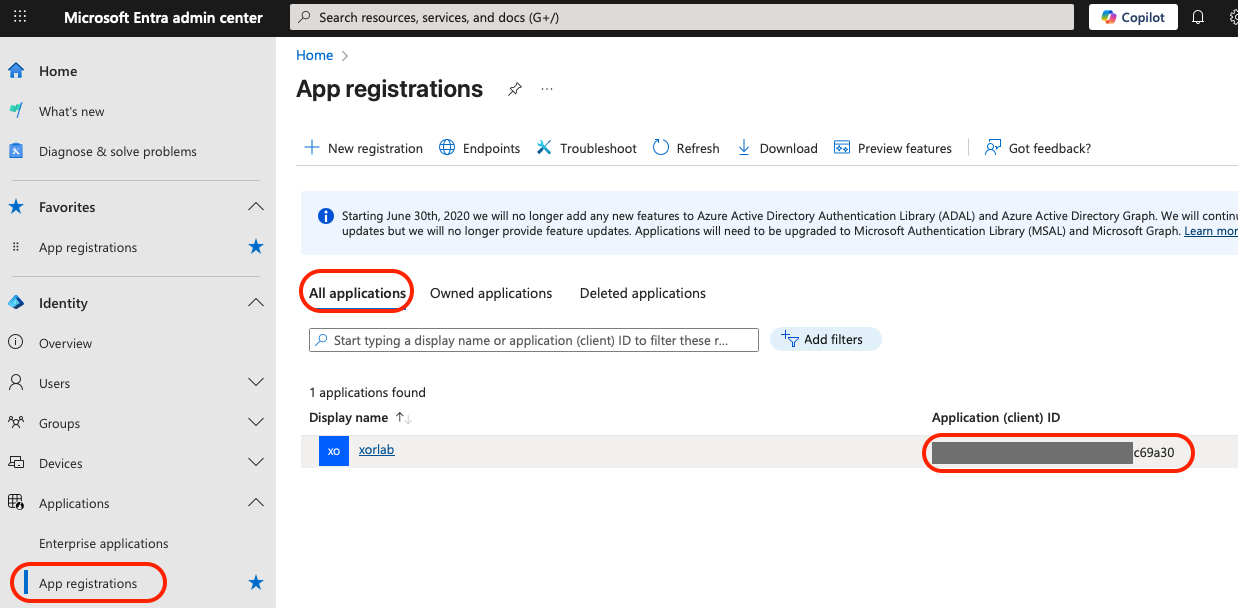Click the Refresh circular arrow icon
The height and width of the screenshot is (608, 1238).
(661, 148)
